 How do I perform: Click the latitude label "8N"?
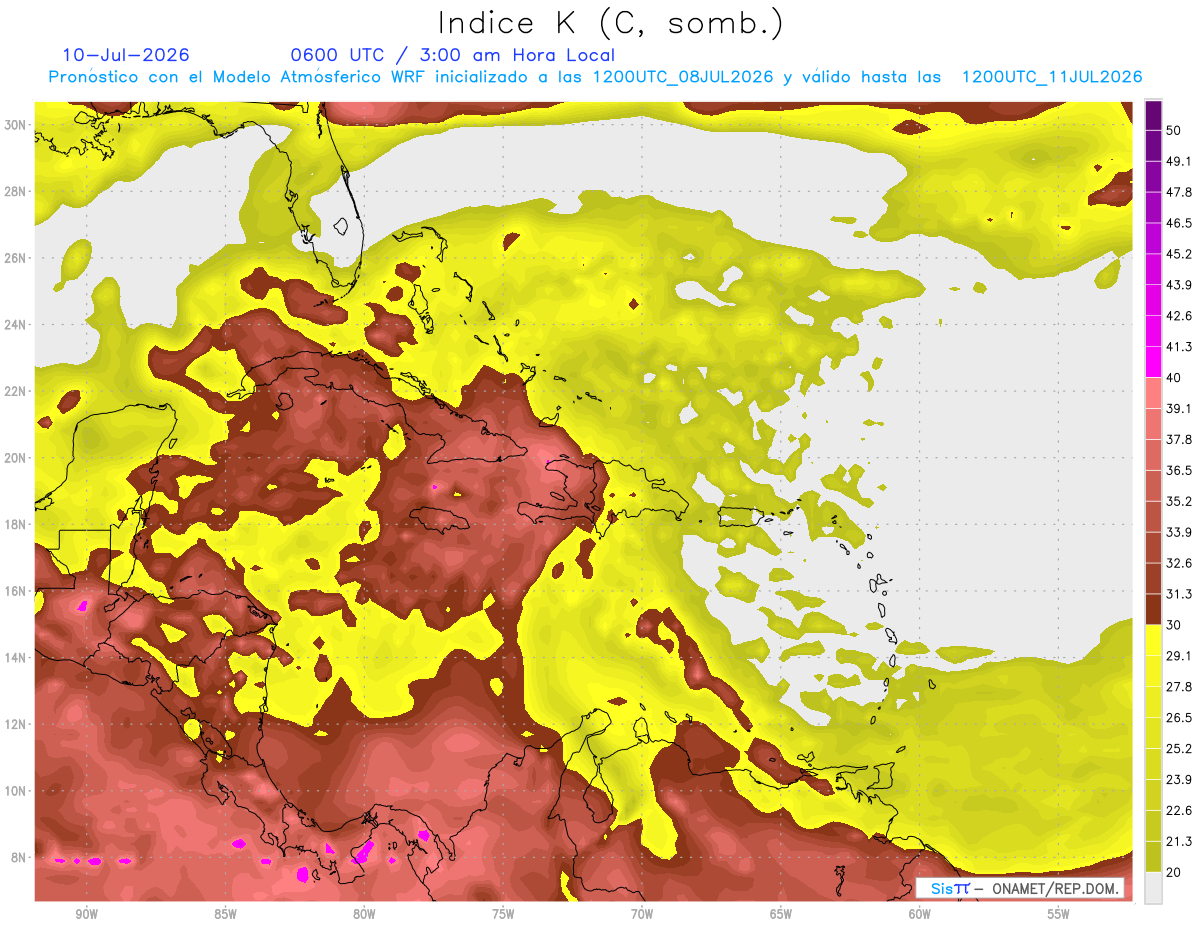click(18, 858)
